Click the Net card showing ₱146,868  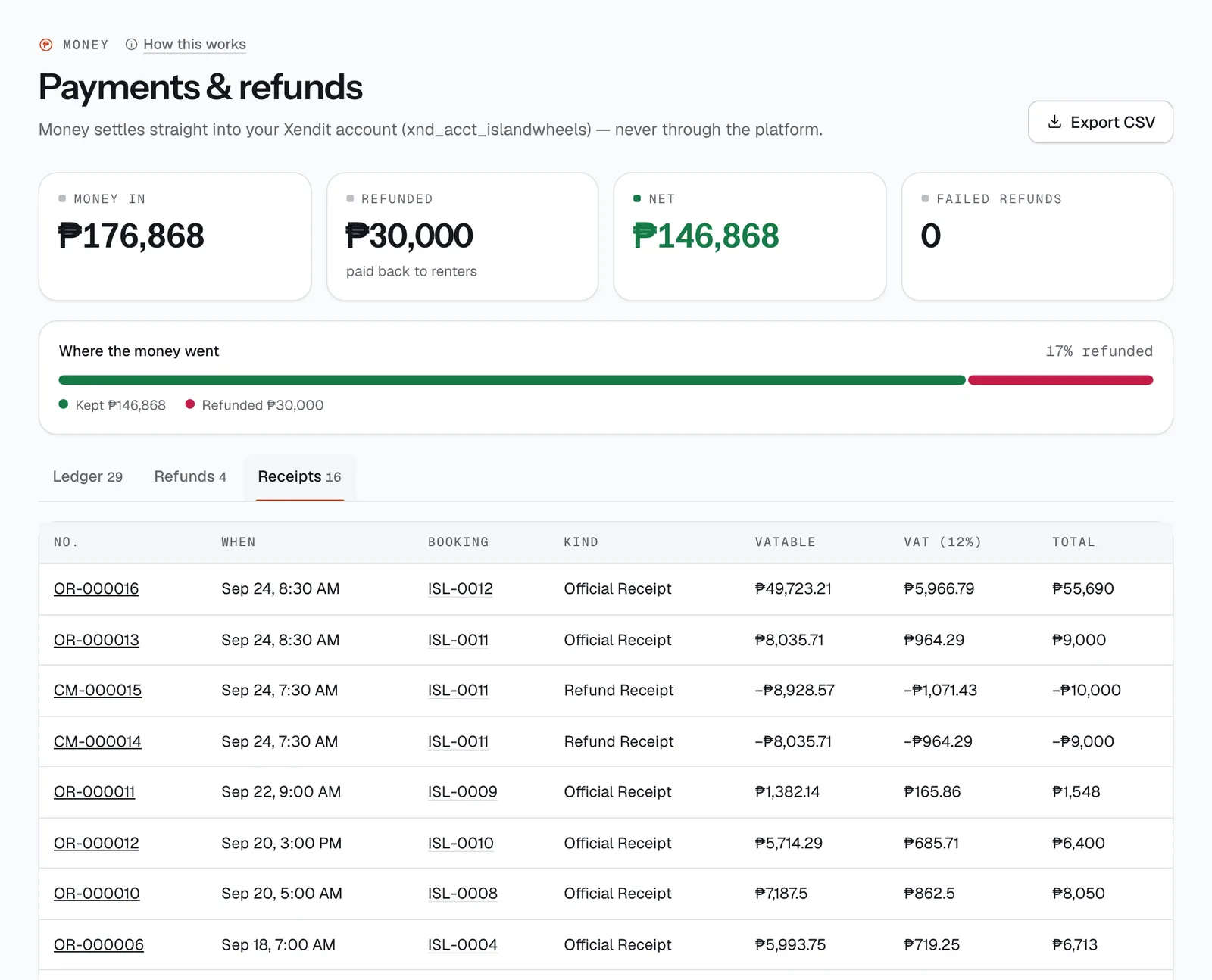[x=750, y=236]
